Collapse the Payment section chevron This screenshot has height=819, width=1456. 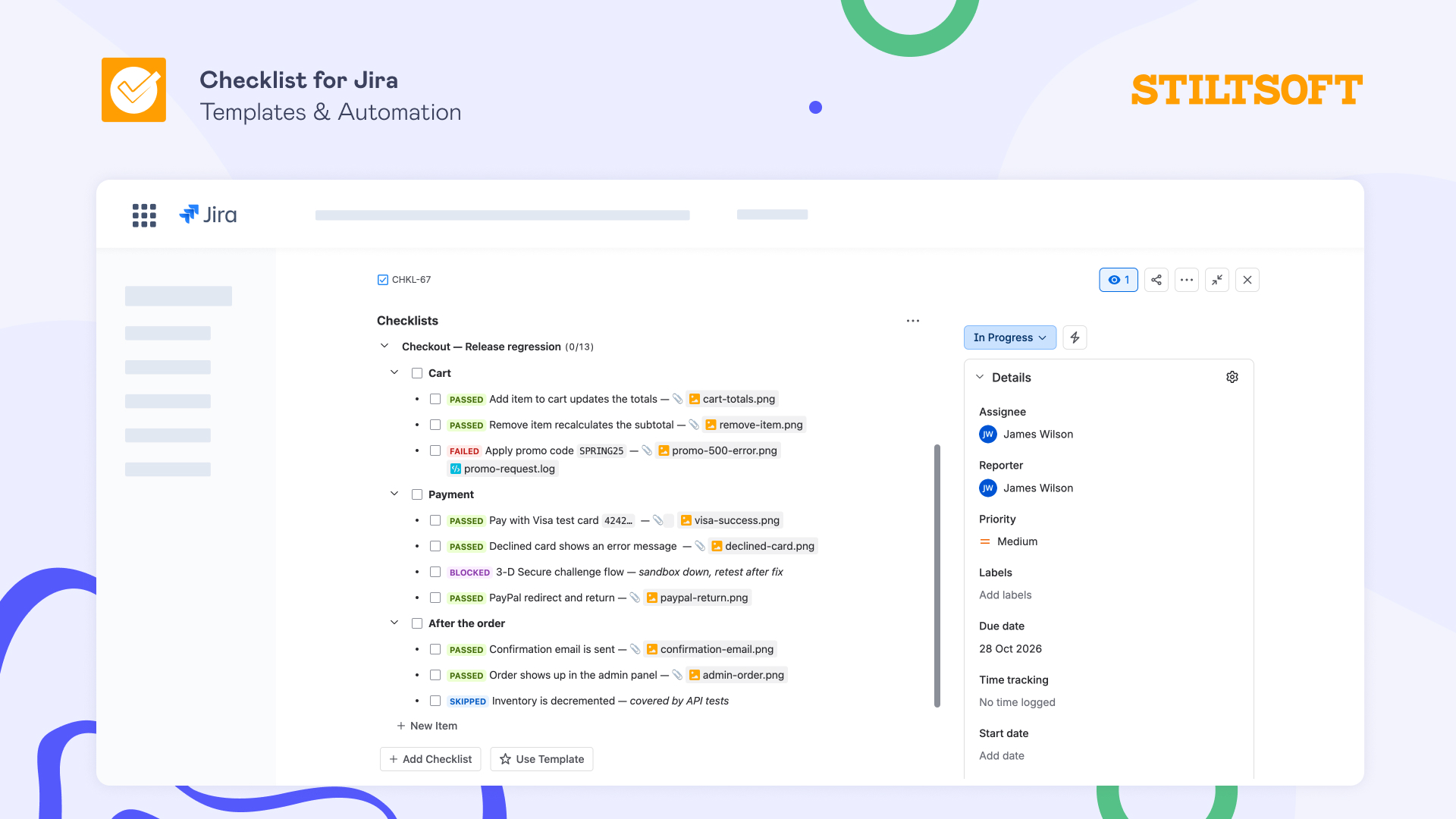tap(394, 494)
